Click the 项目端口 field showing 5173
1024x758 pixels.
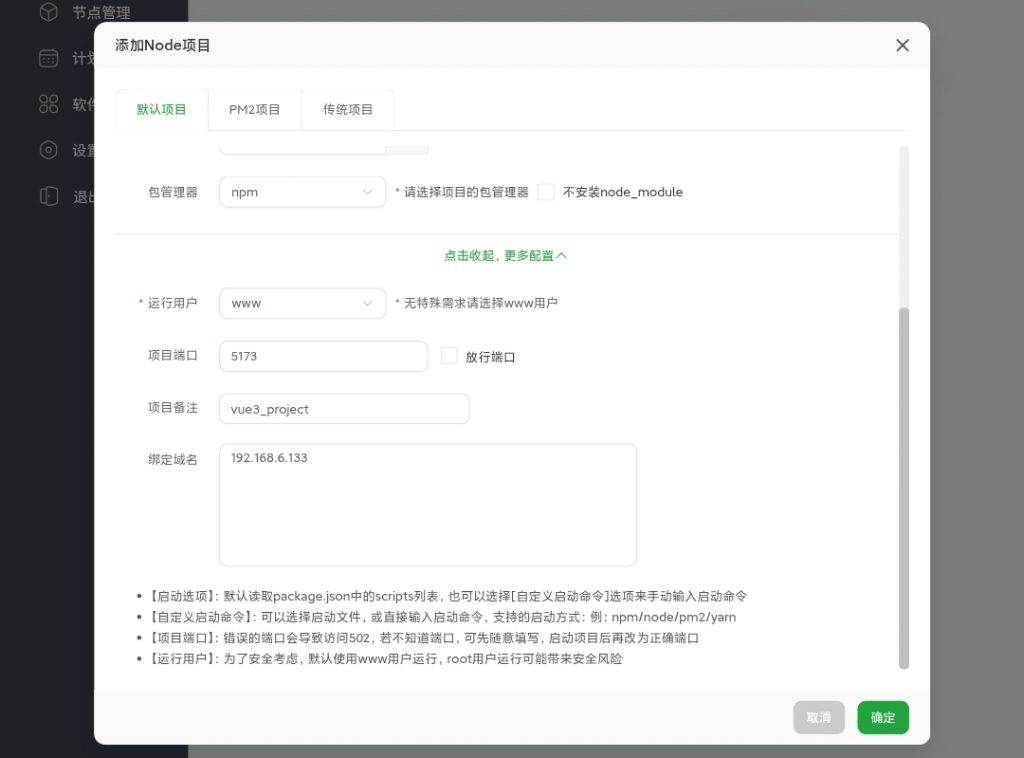pos(322,355)
